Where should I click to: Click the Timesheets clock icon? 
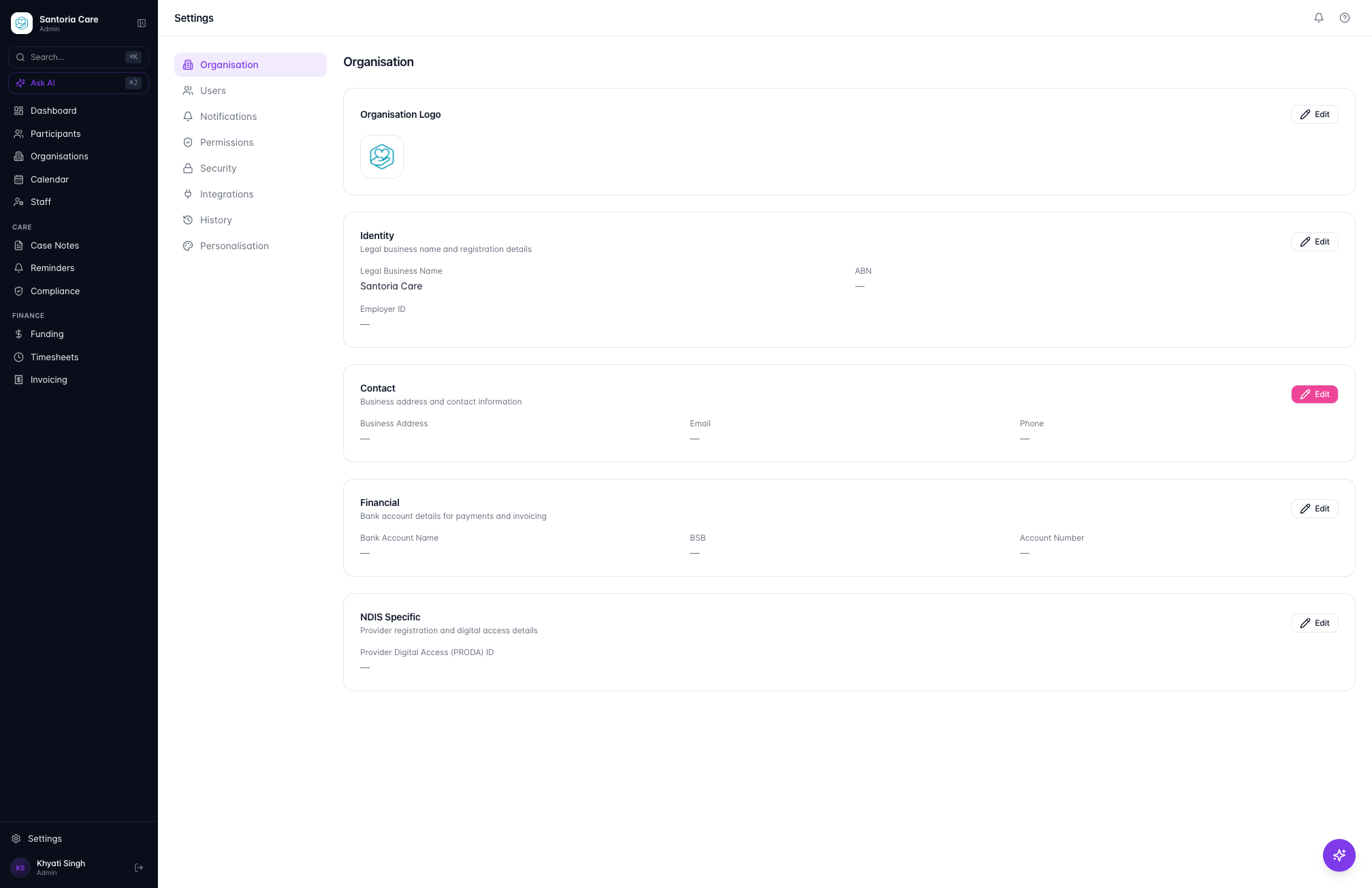pos(19,357)
